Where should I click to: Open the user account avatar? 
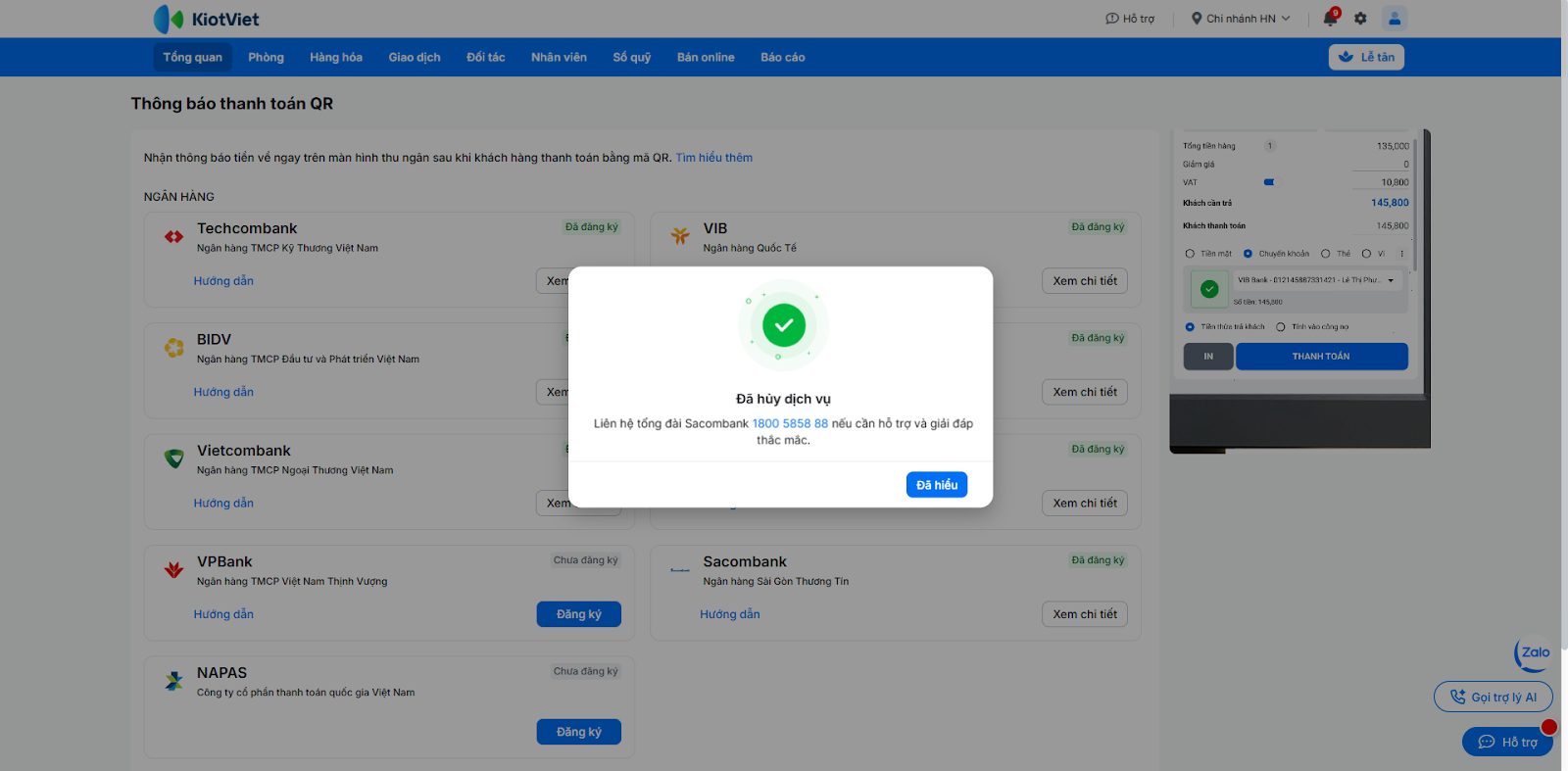tap(1395, 18)
